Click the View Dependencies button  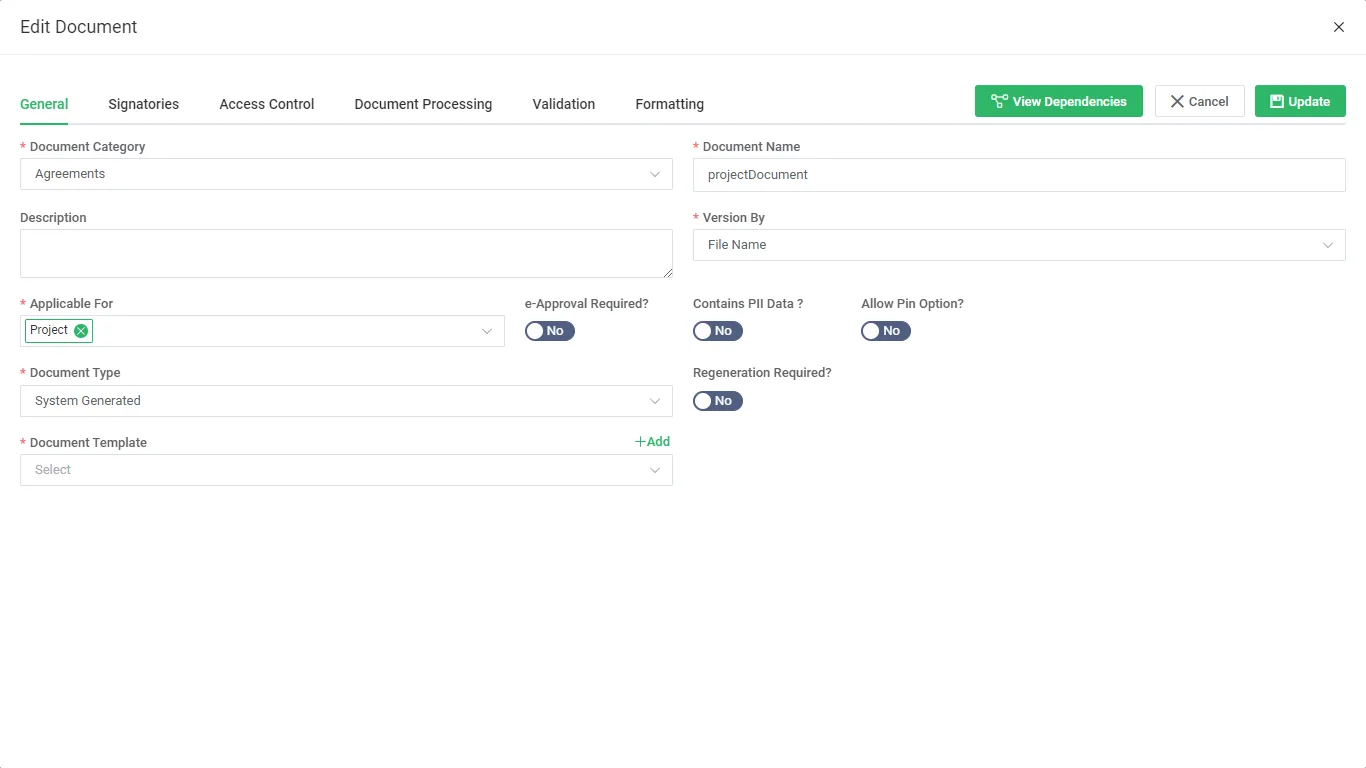coord(1058,101)
